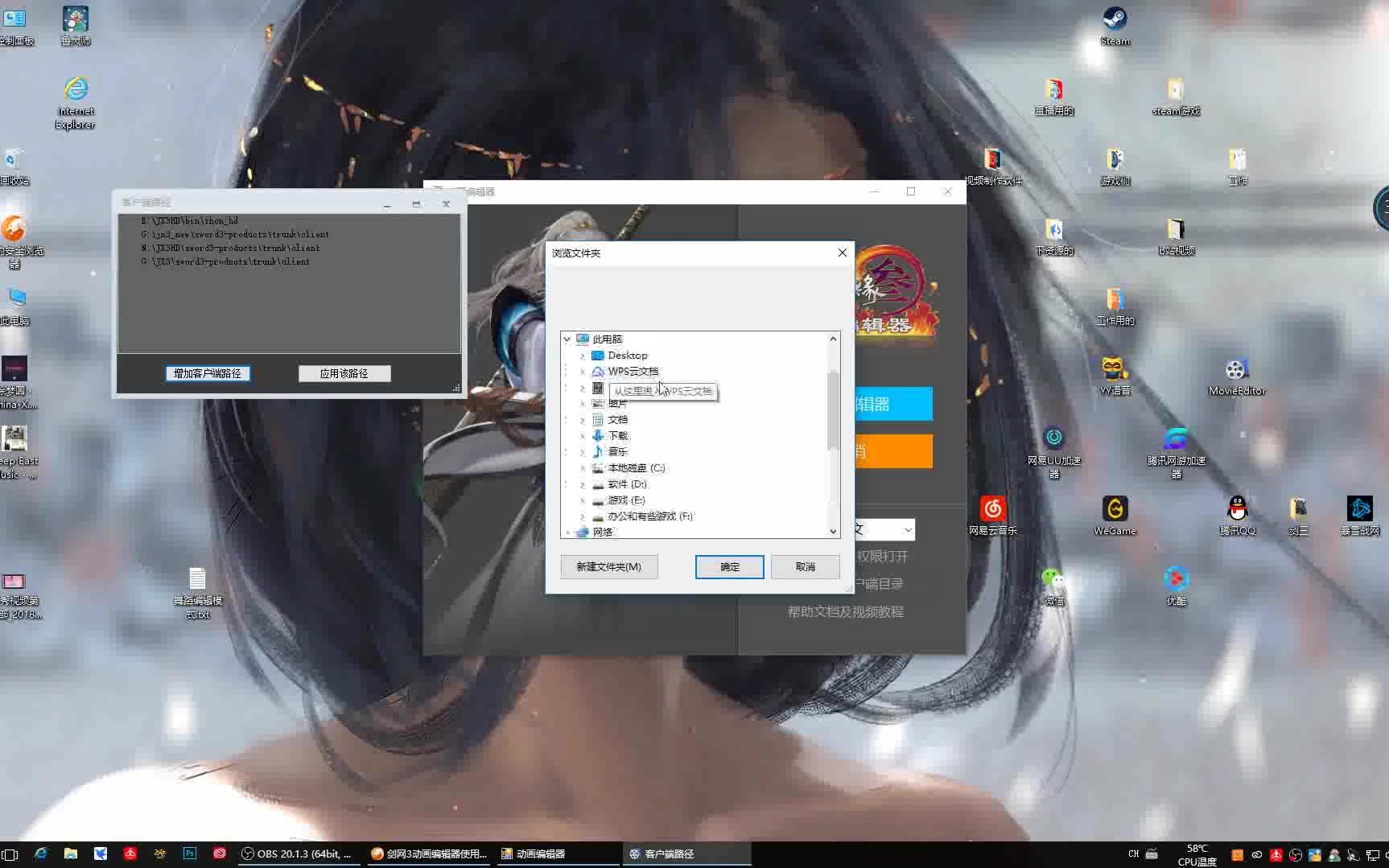The height and width of the screenshot is (868, 1389).
Task: Select the N:\JX3HD sword3-products path row
Action: click(230, 248)
